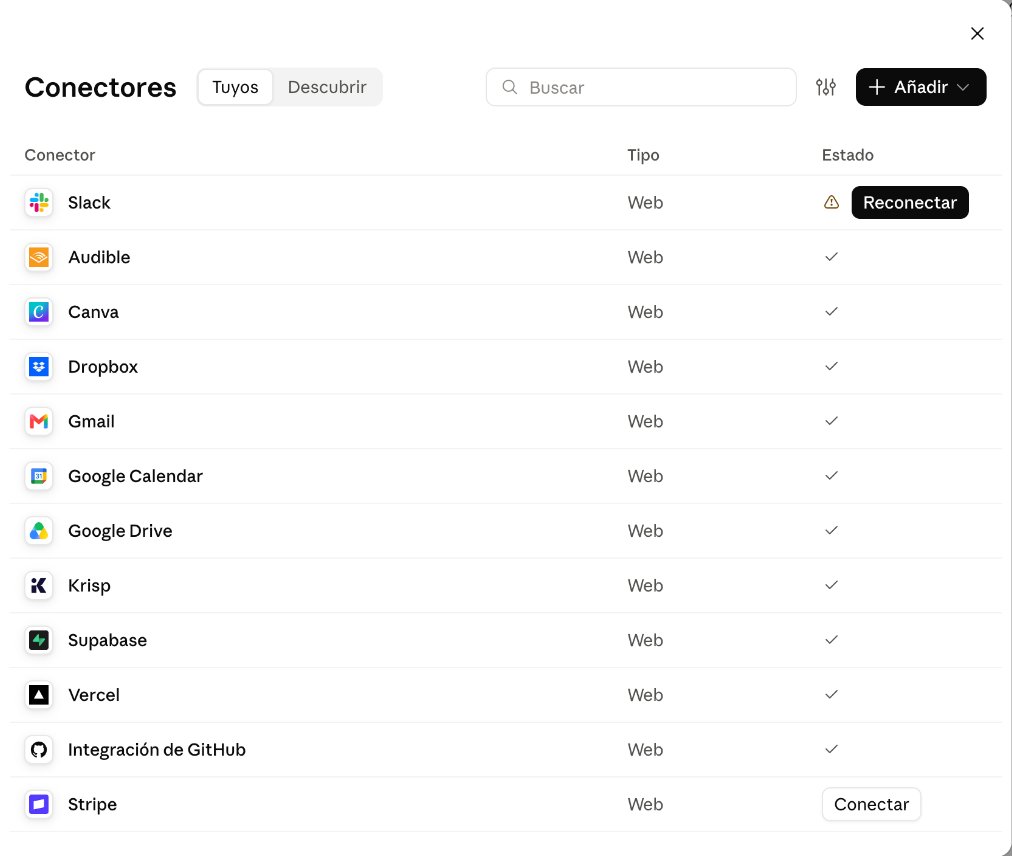Click the Slack connector icon
1012x856 pixels.
(39, 203)
